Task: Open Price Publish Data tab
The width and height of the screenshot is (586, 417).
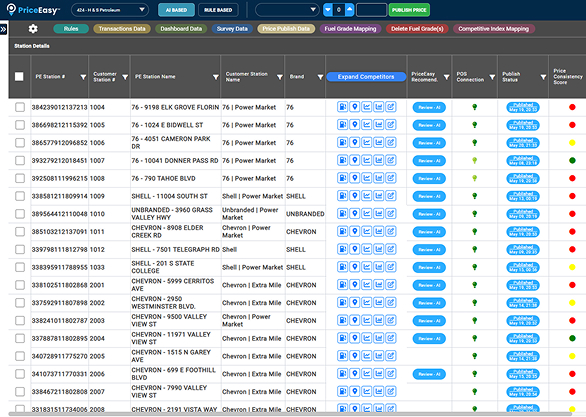Action: (286, 29)
